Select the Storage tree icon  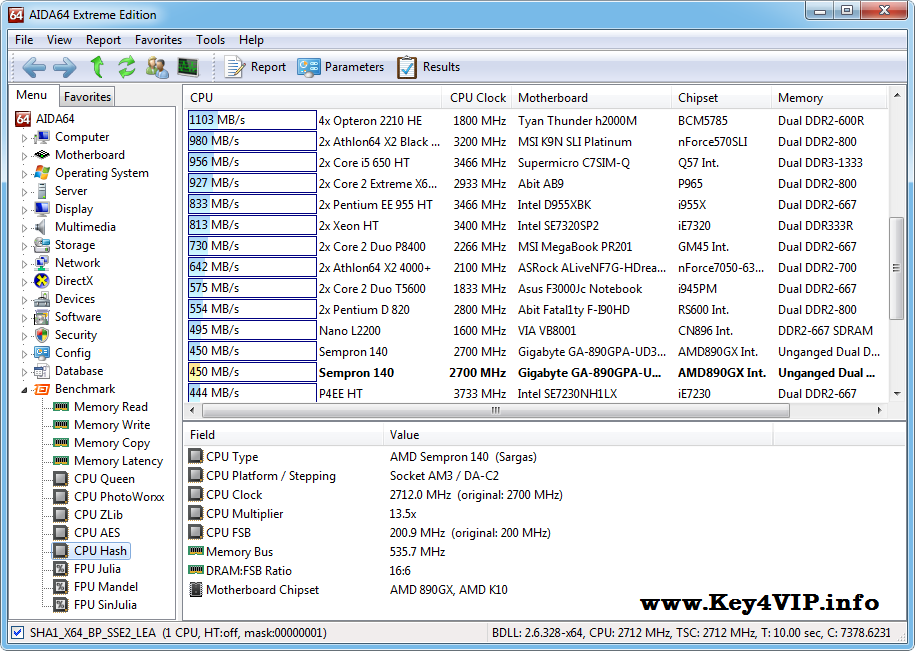41,245
